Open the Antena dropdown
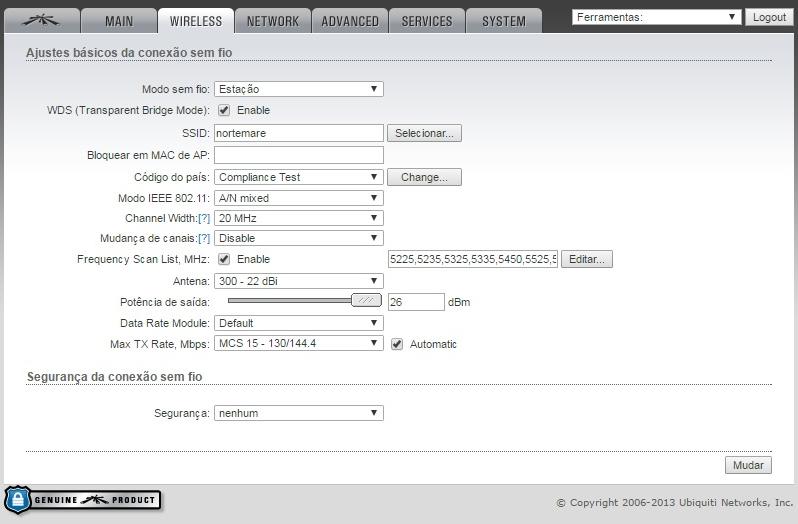The image size is (798, 524). point(299,281)
